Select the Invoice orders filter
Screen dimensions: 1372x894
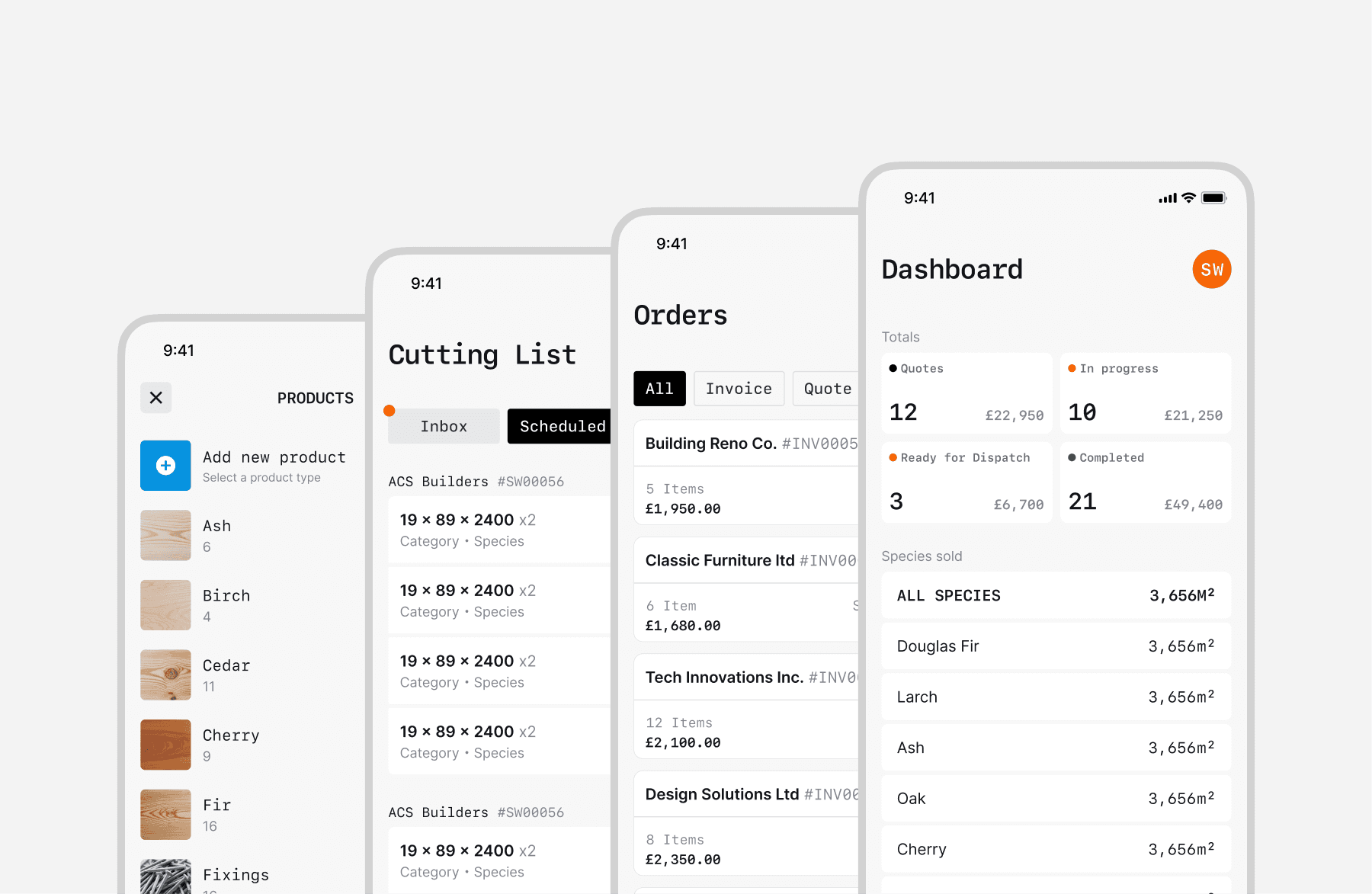[739, 389]
